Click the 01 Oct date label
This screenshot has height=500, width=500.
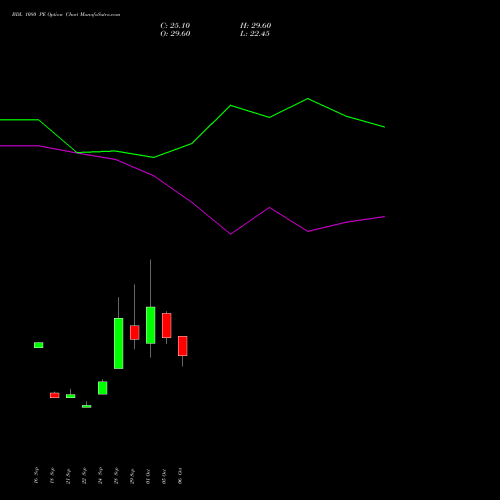click(148, 476)
